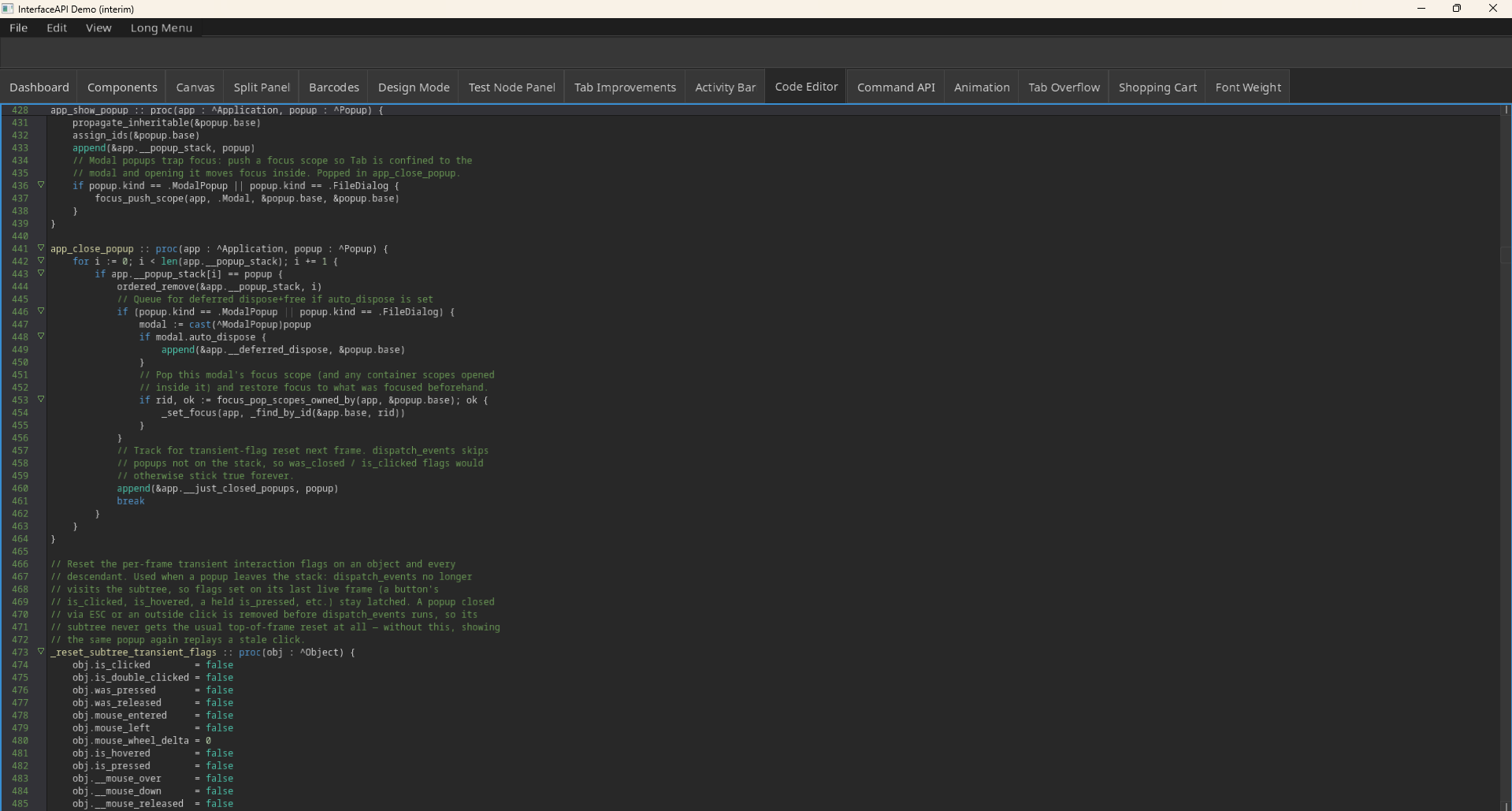Click 'obj.is_hovered' line

point(153,753)
